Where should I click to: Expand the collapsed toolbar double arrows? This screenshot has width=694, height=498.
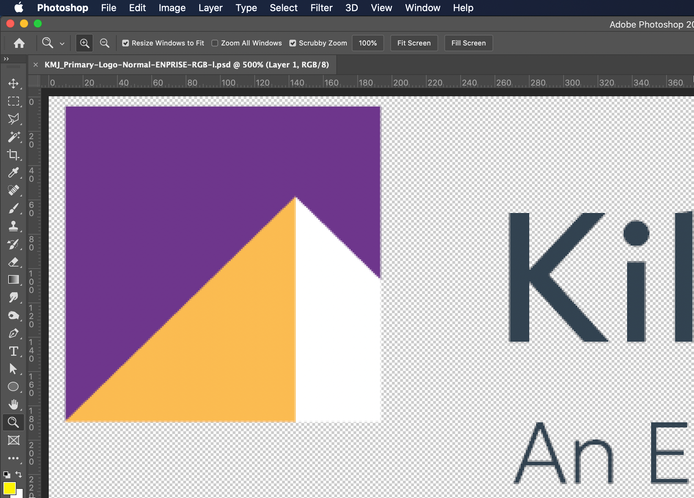(6, 59)
